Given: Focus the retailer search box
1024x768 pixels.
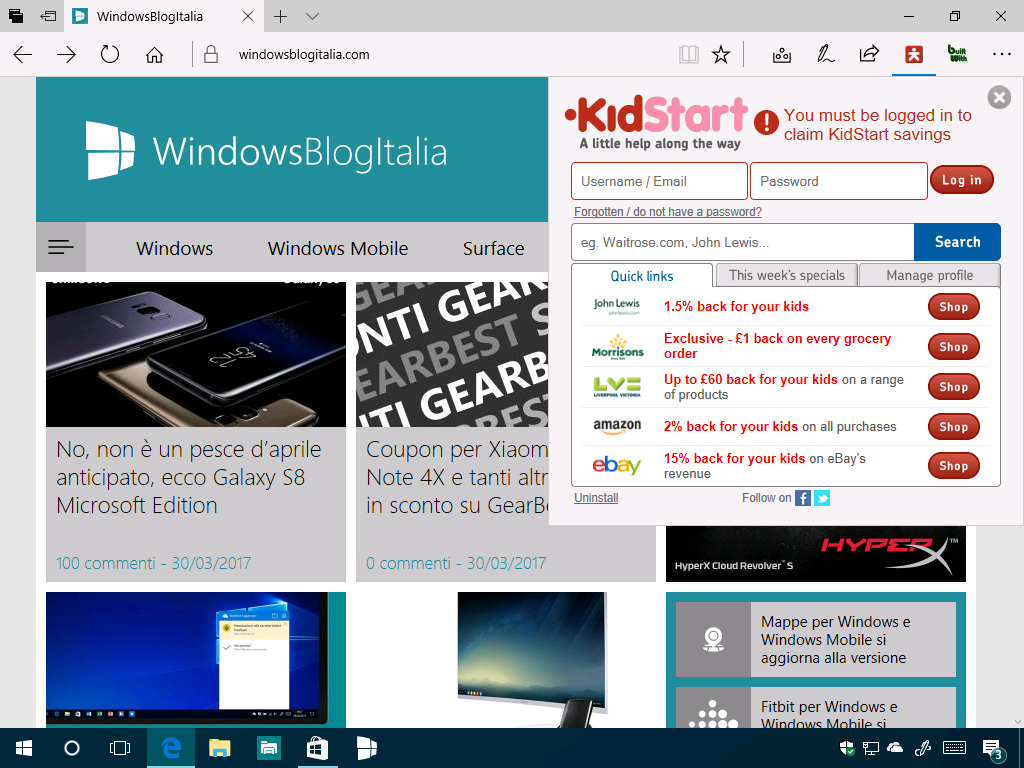Looking at the screenshot, I should coord(743,242).
